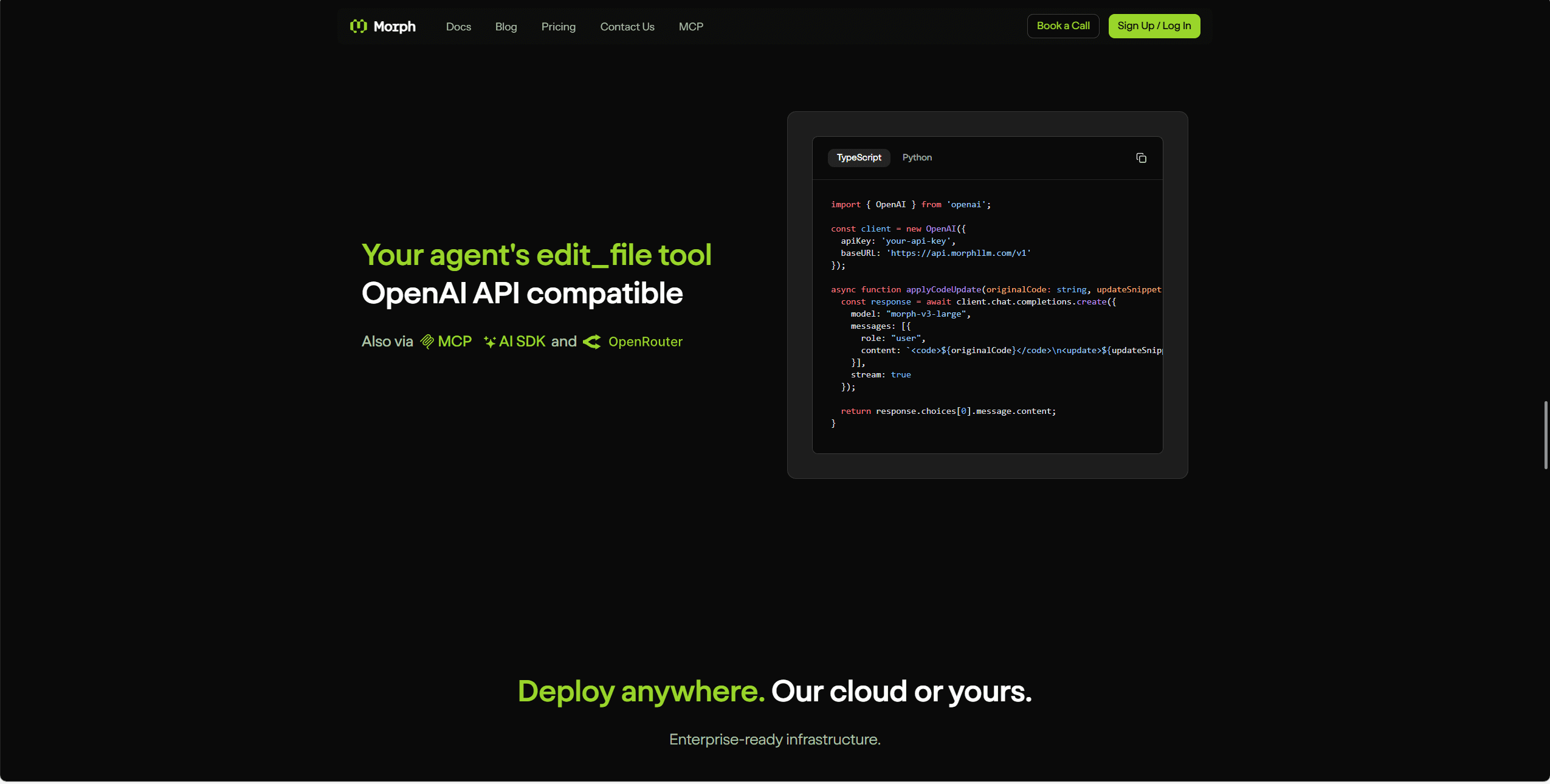Image resolution: width=1550 pixels, height=784 pixels.
Task: Click the AI SDK sparkle icon
Action: click(x=490, y=342)
